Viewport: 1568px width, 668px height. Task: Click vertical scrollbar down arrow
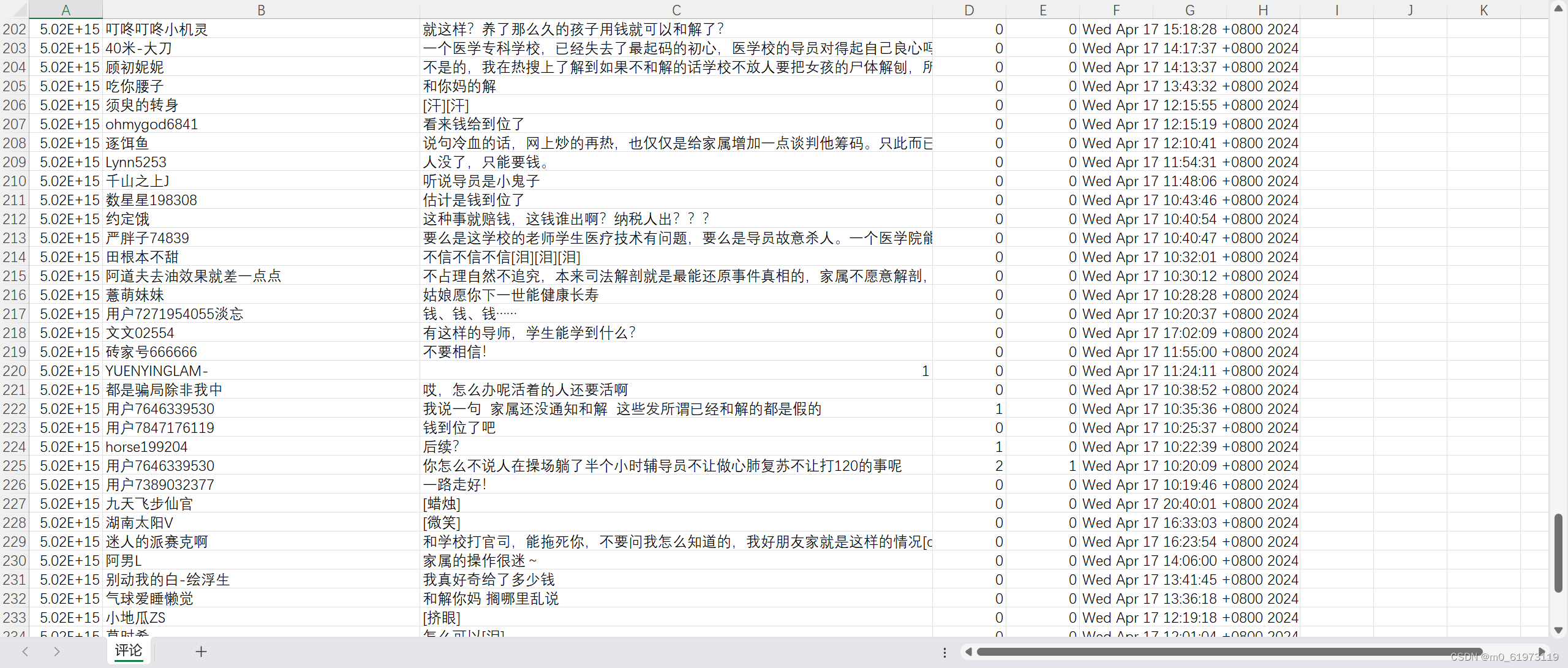coord(1559,630)
